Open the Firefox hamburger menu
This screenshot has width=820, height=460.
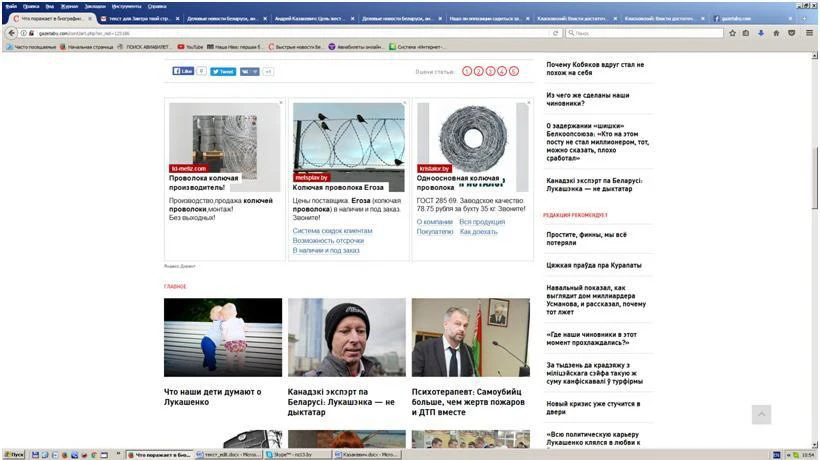809,33
